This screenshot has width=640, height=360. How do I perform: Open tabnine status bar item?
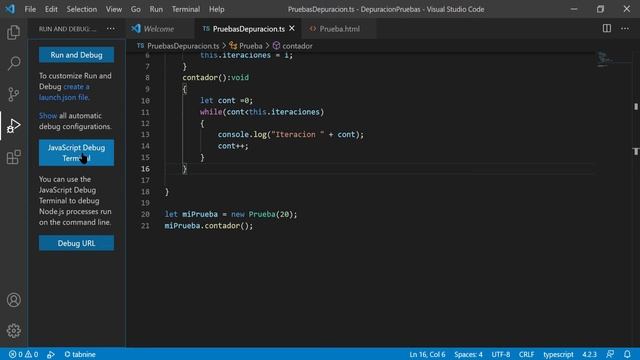coord(80,354)
